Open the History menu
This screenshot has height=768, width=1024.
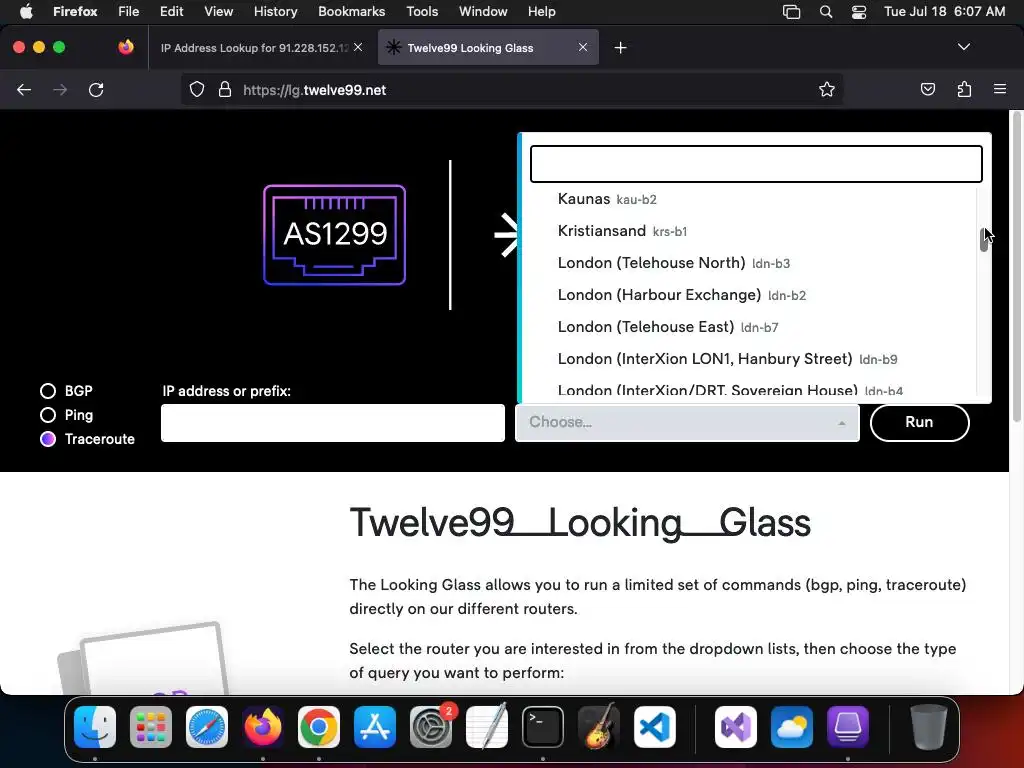(x=275, y=11)
